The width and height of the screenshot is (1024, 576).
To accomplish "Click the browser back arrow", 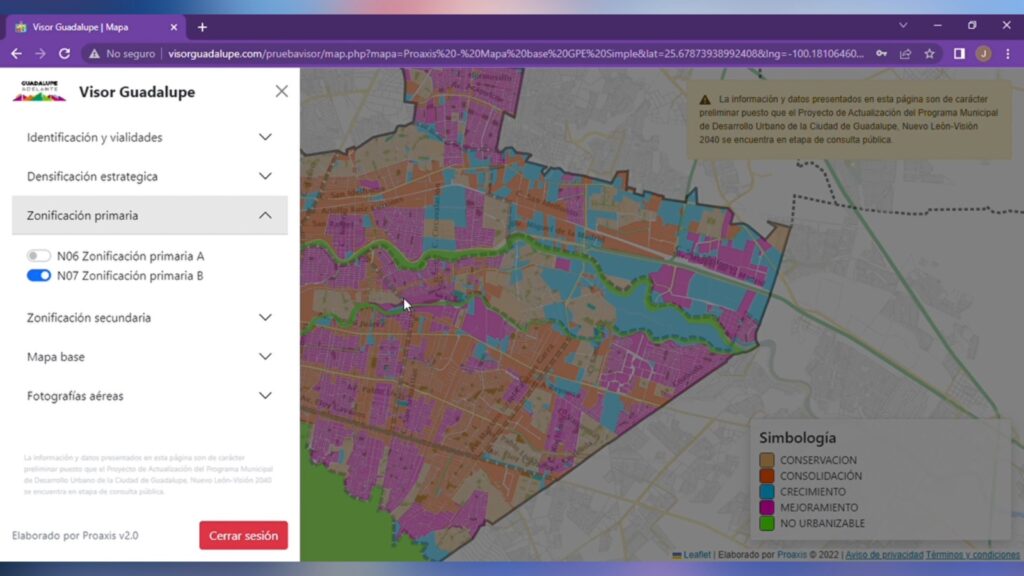I will (16, 53).
